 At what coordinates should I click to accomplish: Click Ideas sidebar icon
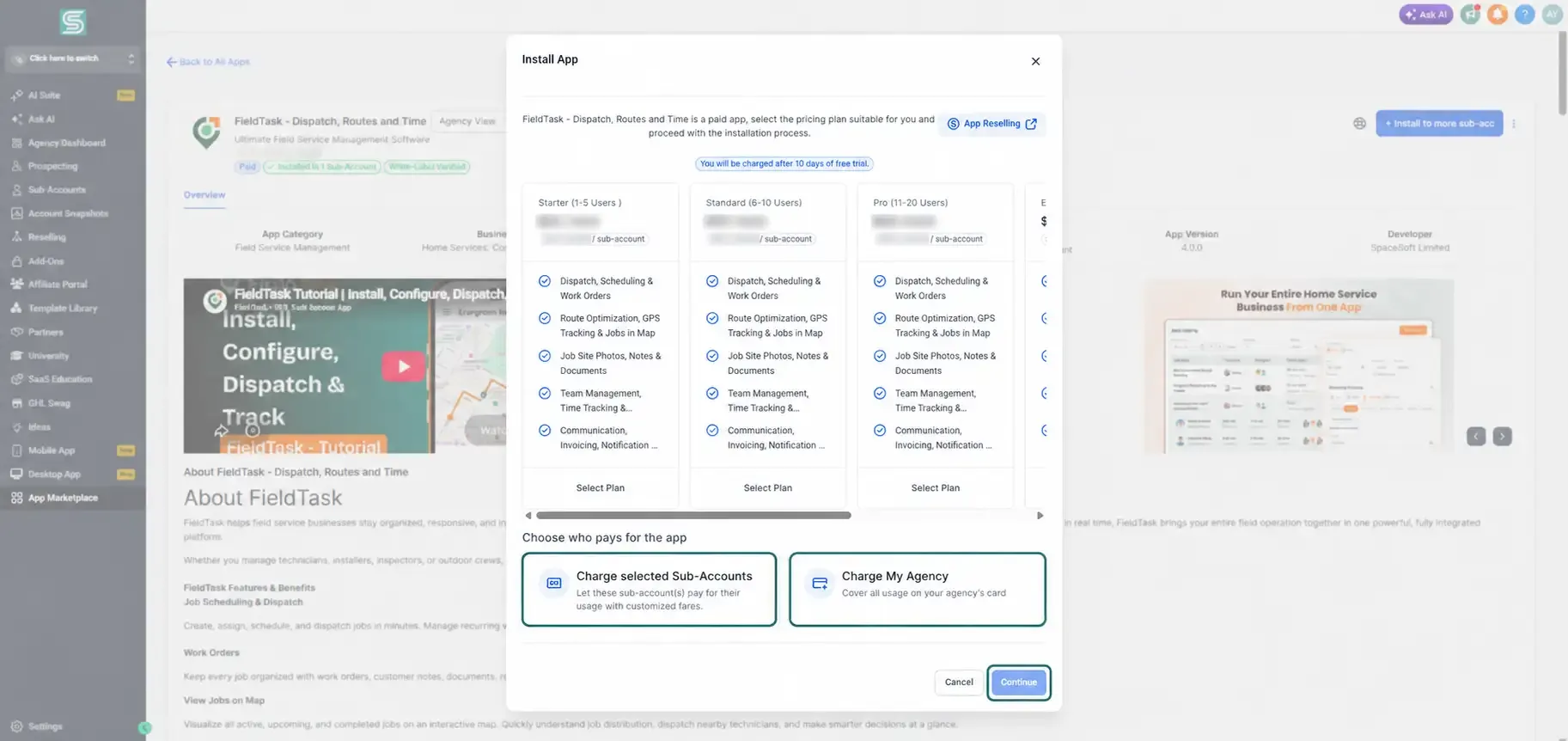pyautogui.click(x=16, y=427)
